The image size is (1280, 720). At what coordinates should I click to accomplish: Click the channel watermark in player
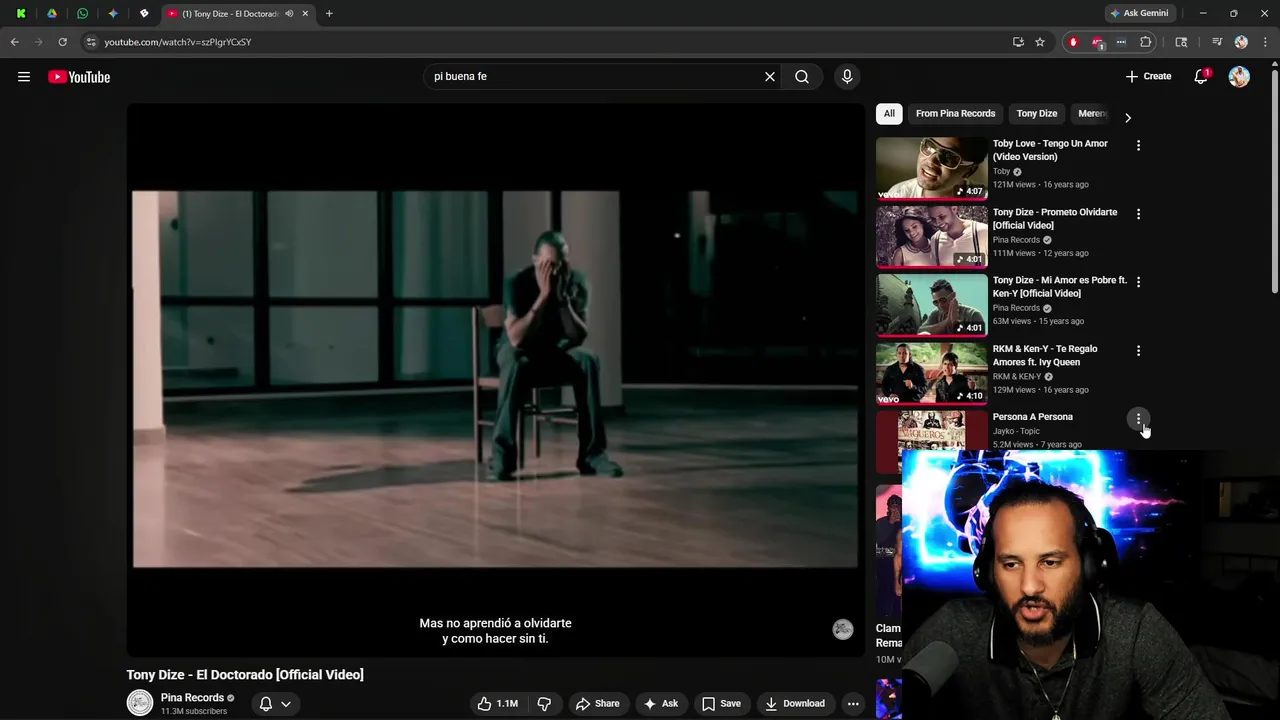843,629
